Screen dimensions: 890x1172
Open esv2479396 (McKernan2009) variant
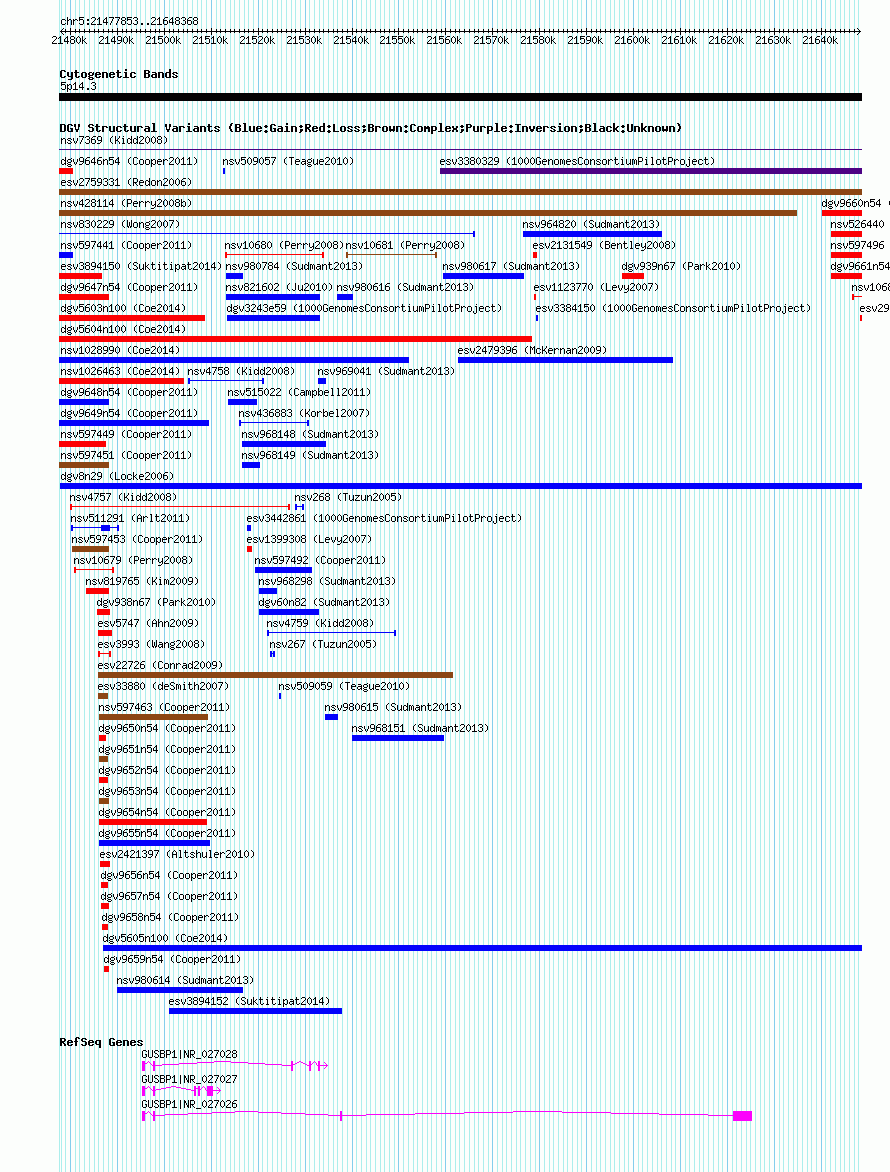click(532, 350)
